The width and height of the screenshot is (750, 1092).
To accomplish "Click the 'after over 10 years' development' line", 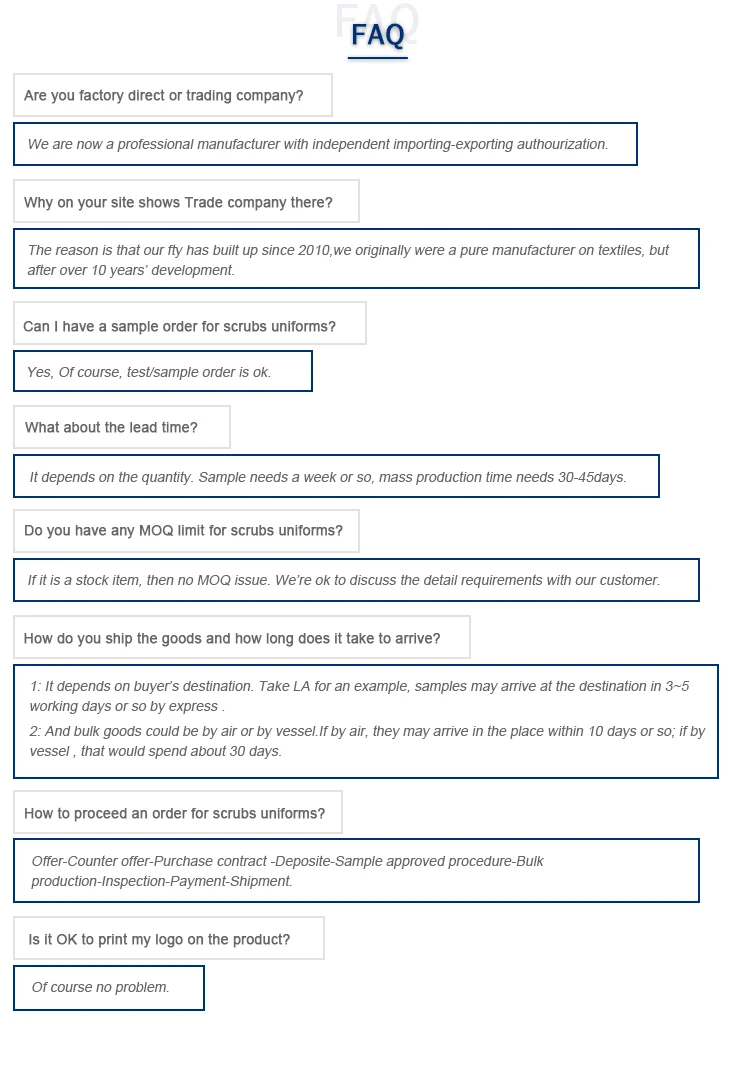I will tap(131, 270).
